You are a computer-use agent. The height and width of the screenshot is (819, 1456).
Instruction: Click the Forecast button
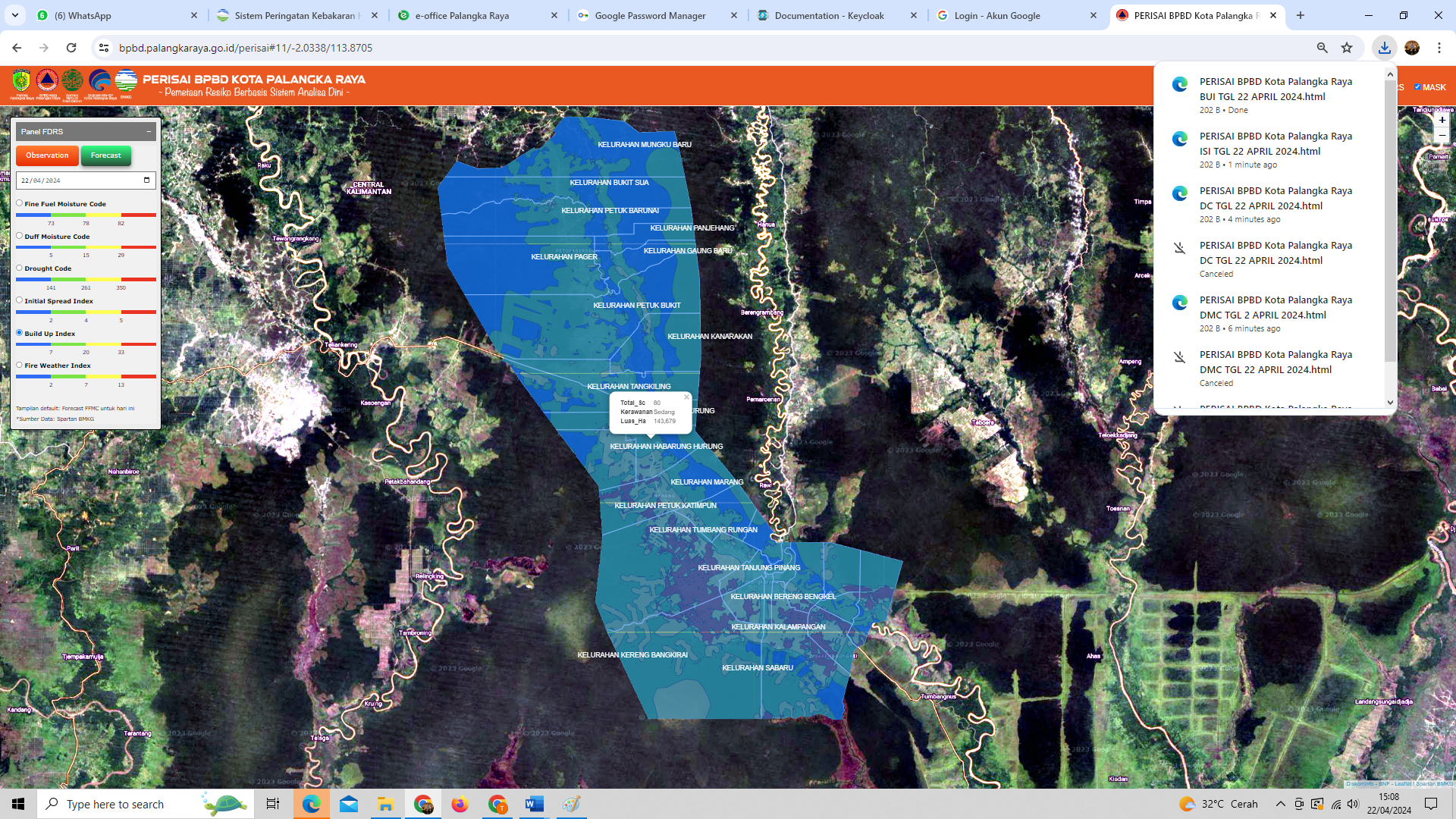point(105,155)
